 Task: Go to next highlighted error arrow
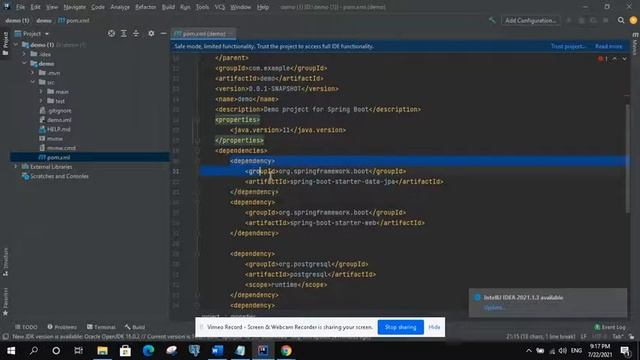pyautogui.click(x=624, y=59)
